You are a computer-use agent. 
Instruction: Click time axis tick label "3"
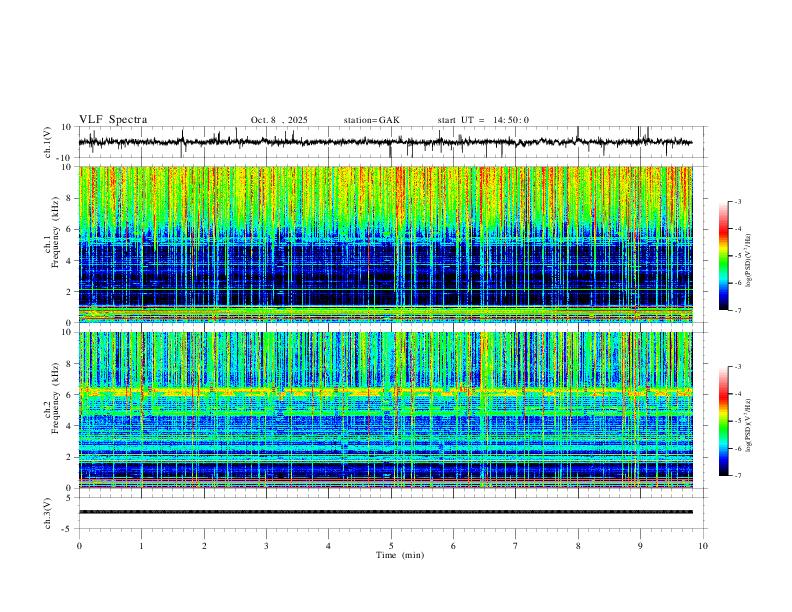tap(266, 546)
